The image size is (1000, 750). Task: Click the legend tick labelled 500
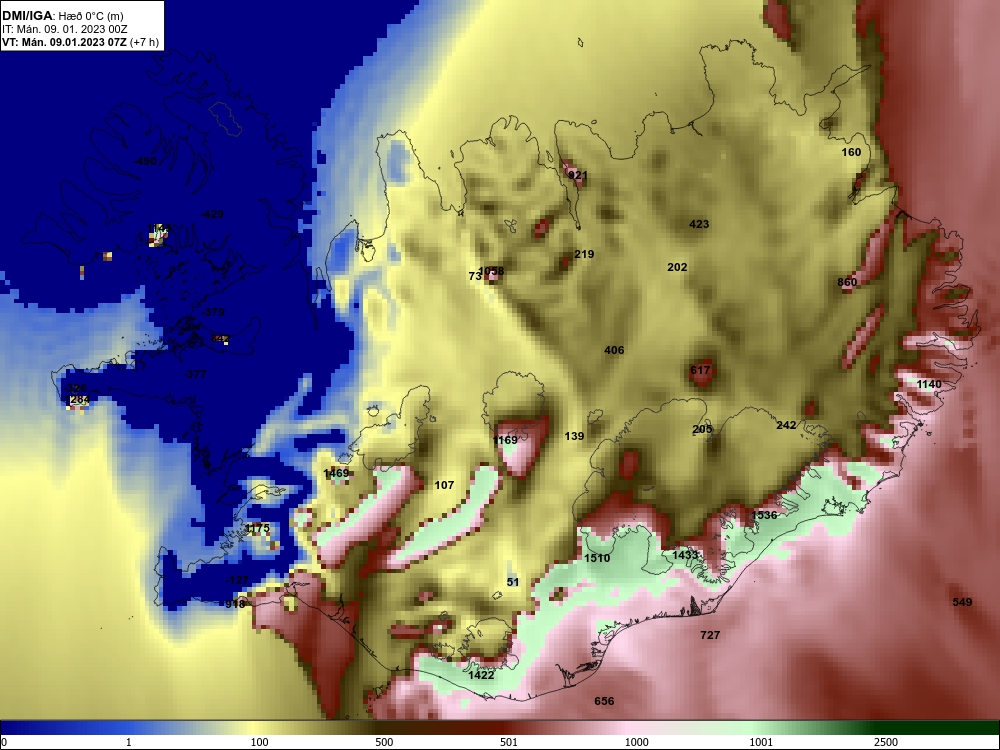384,742
